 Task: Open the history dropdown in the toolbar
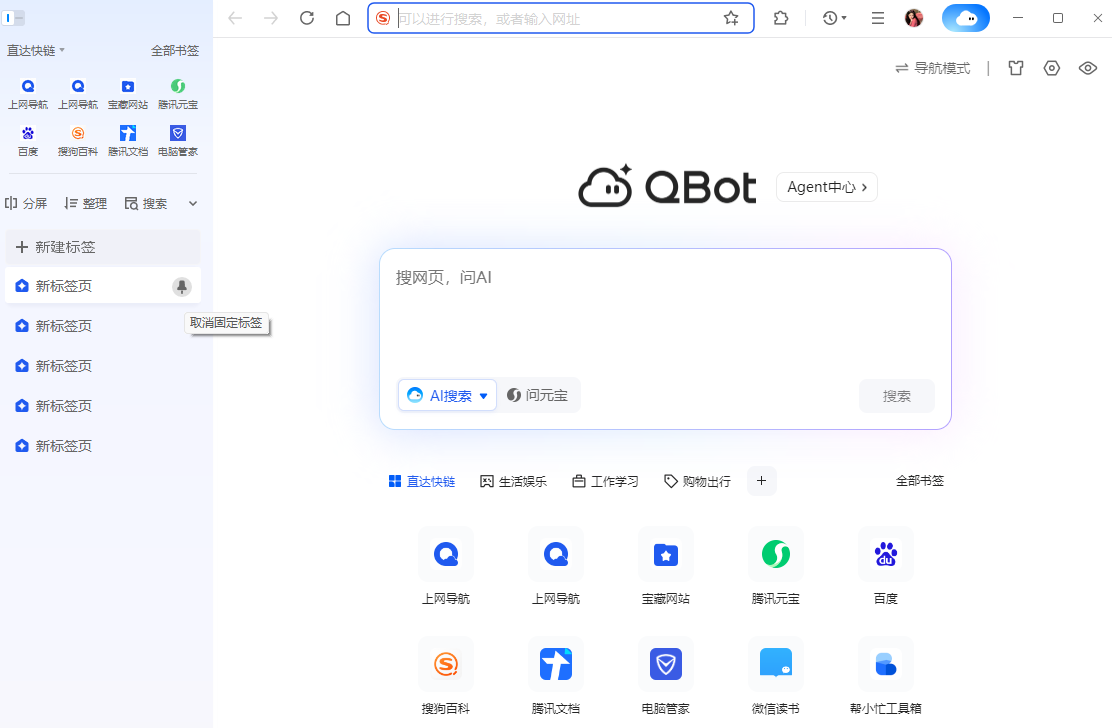point(833,18)
